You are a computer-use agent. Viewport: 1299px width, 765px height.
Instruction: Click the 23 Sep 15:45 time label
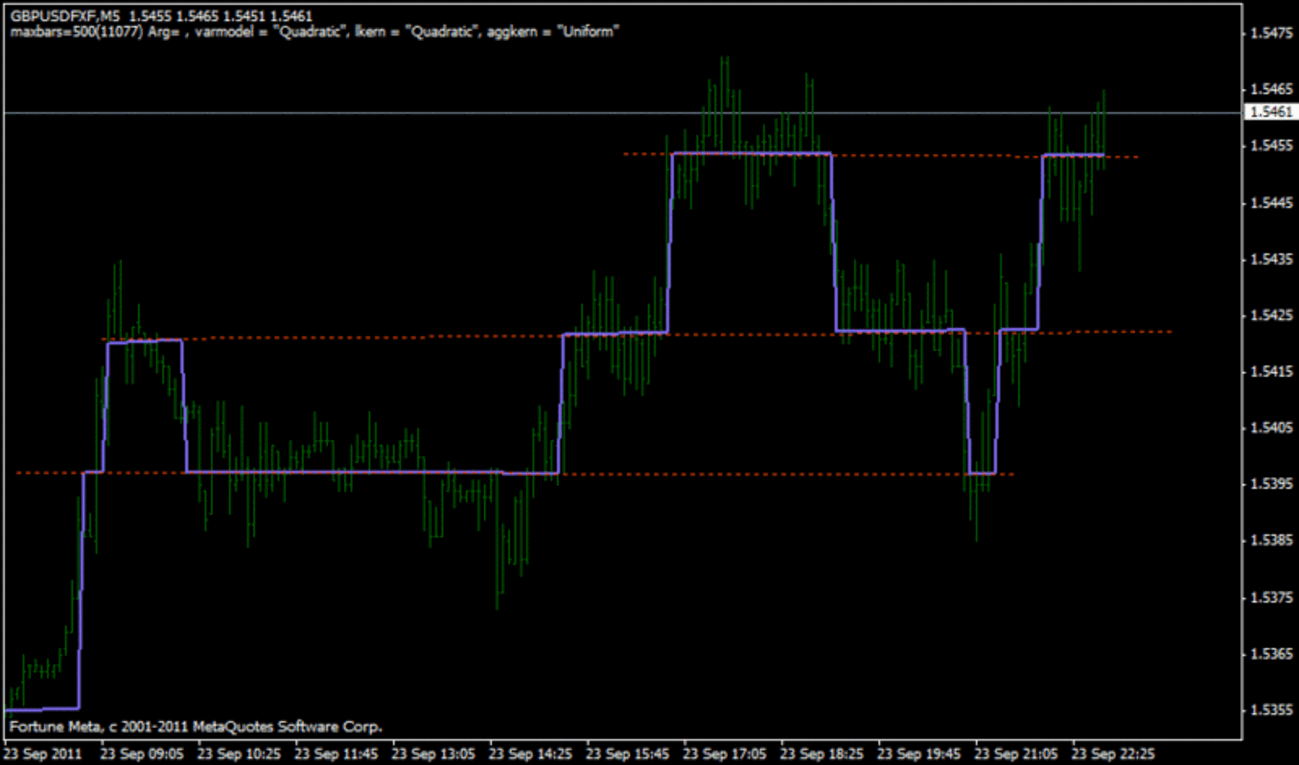(628, 752)
